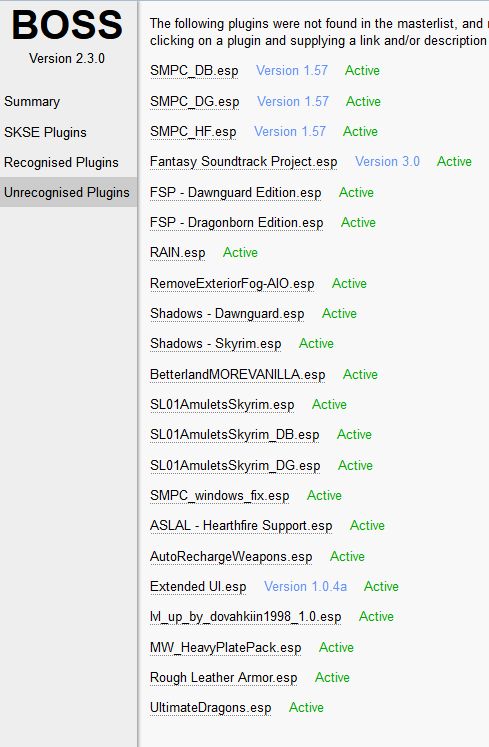Click Active status of AutoRechargeWeapons.esp

coord(347,556)
